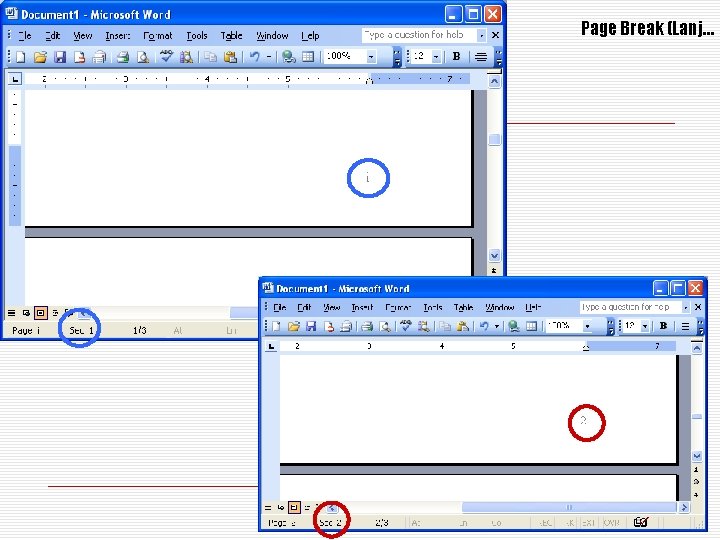Click Insert Table icon in bottom Word window
Image resolution: width=720 pixels, height=540 pixels.
pyautogui.click(x=531, y=326)
